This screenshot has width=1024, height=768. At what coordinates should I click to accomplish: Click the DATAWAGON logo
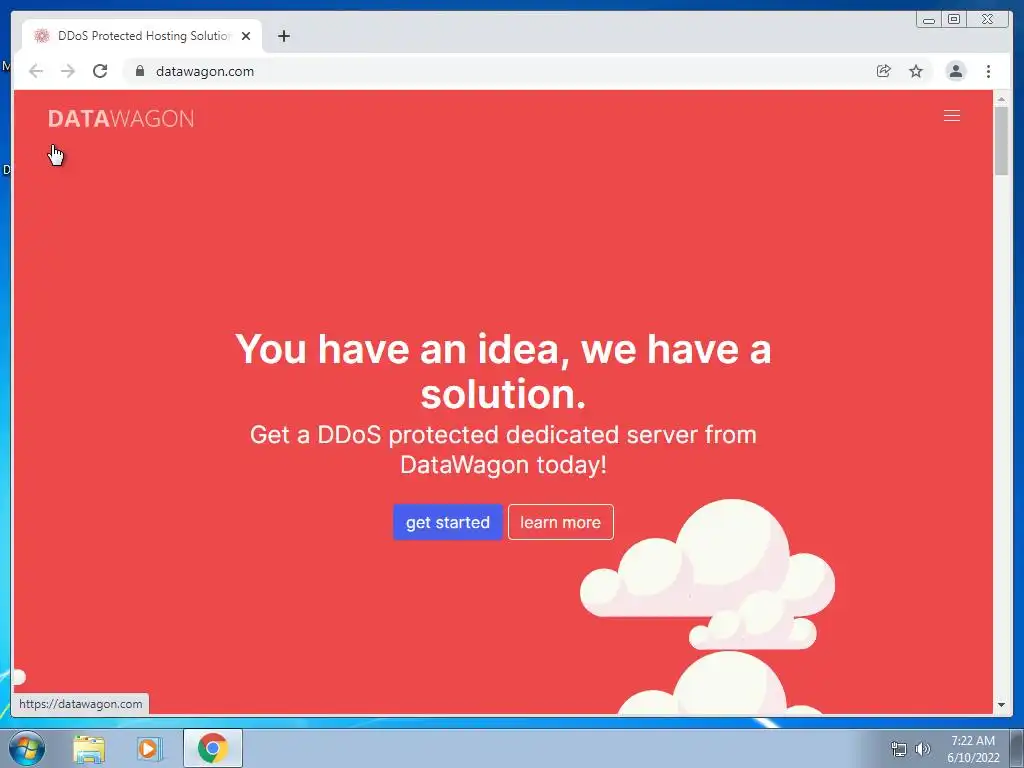[x=121, y=119]
